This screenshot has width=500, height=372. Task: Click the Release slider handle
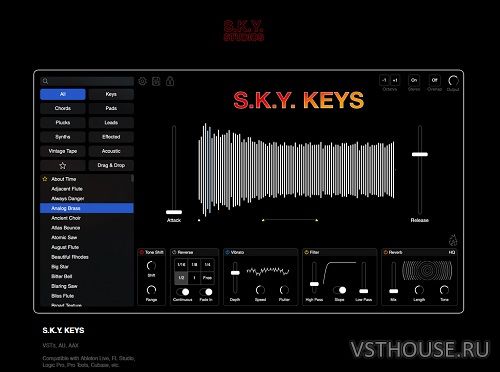(420, 154)
